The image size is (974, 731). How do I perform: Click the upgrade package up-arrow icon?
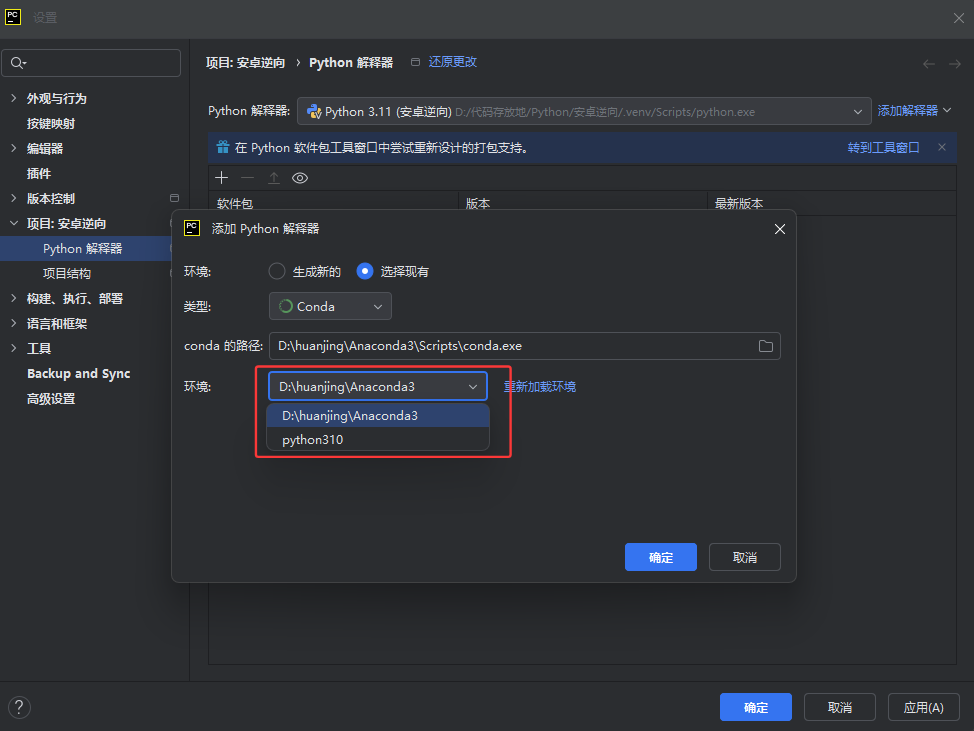coord(273,178)
